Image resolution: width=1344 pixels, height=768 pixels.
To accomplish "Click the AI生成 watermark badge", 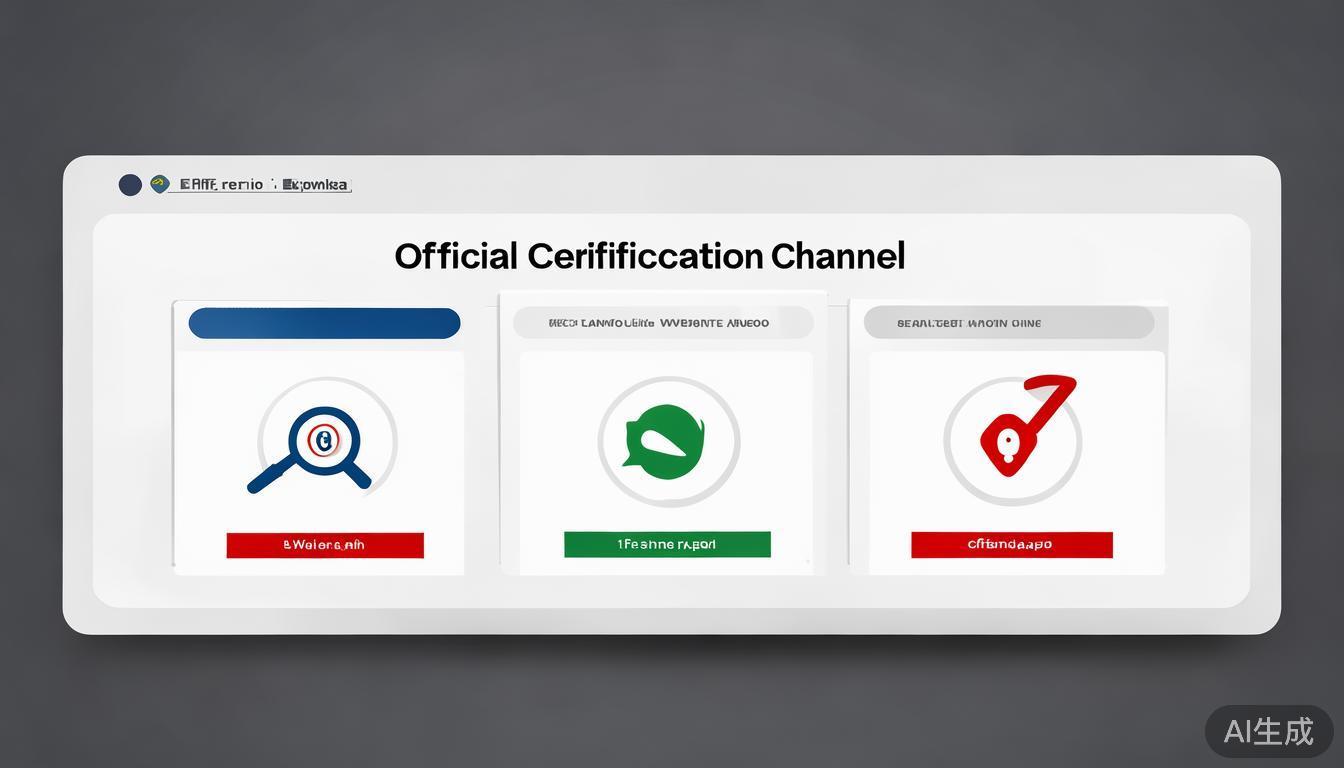I will (1268, 731).
